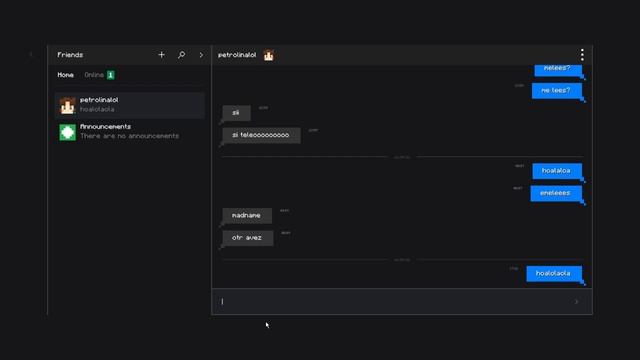Click the hoalolaola preview under petrolinalol
The height and width of the screenshot is (360, 640).
pos(97,109)
